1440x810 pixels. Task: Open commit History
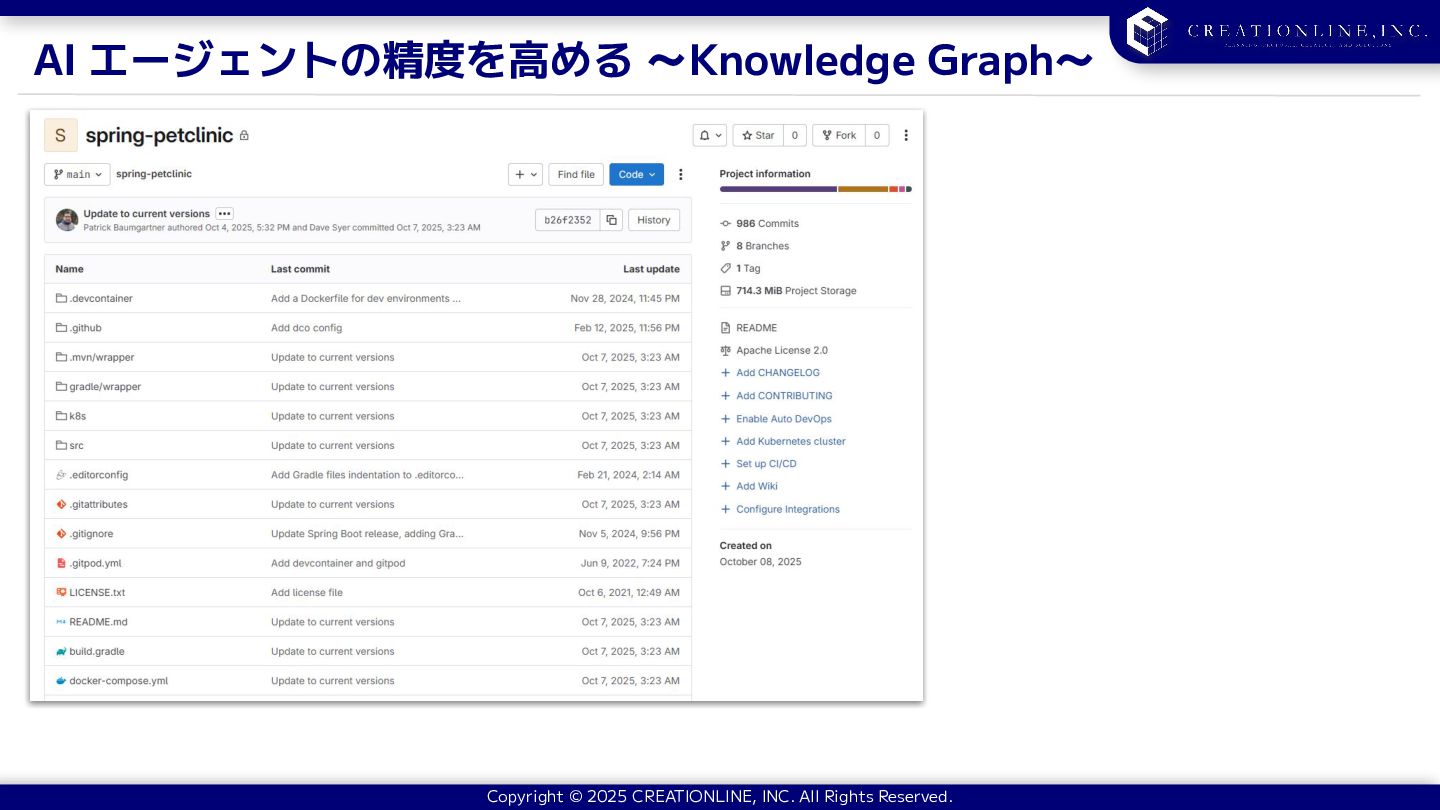654,220
